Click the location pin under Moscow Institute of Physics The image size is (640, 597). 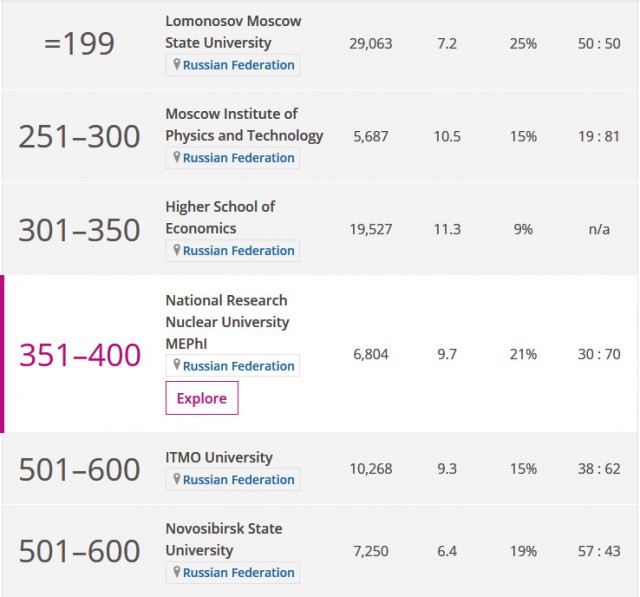coord(176,157)
